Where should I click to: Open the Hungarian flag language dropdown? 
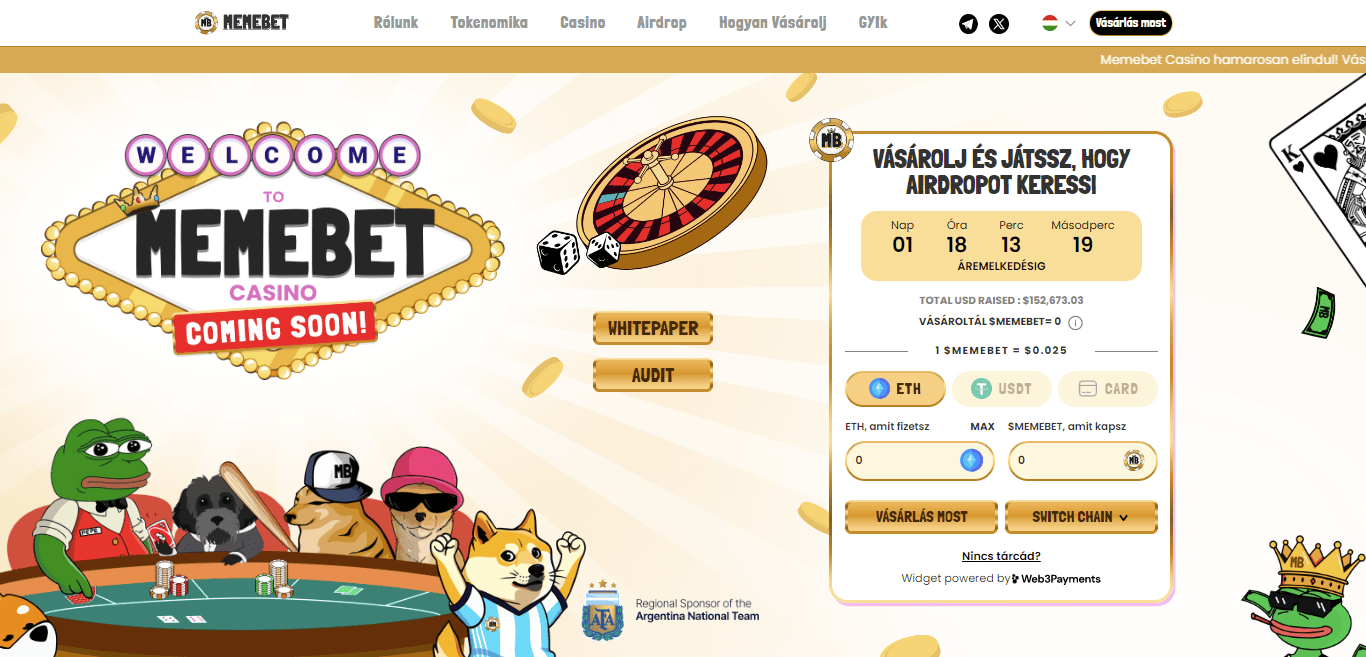coord(1058,23)
